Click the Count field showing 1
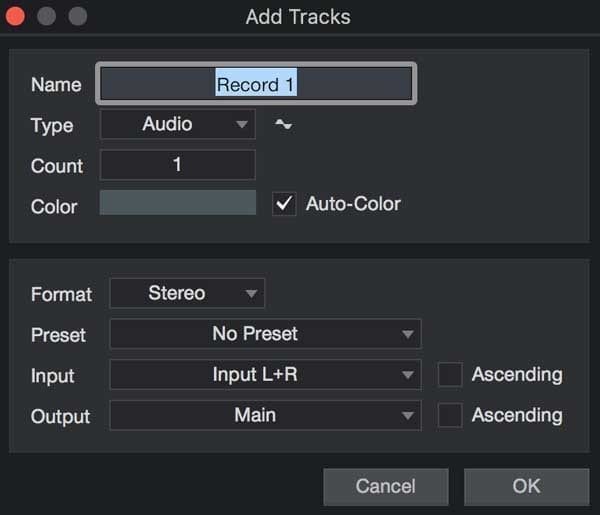This screenshot has height=515, width=600. point(178,165)
